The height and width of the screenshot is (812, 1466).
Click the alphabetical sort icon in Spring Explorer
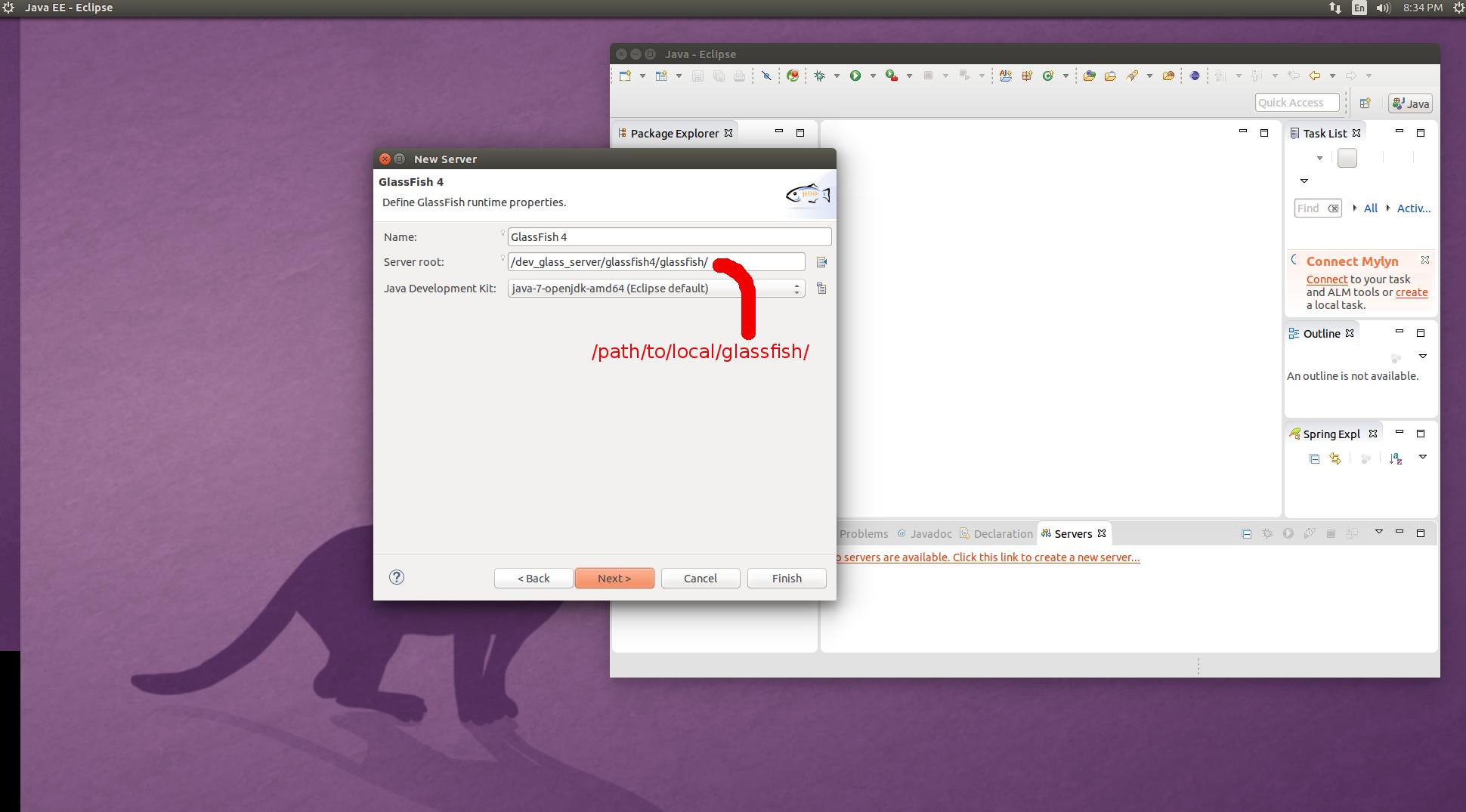tap(1396, 458)
